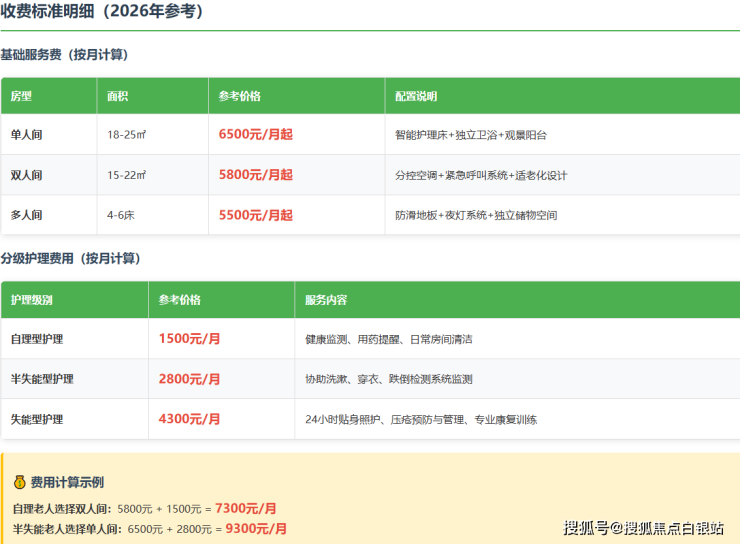This screenshot has width=740, height=544.
Task: Select the 单人间 row label
Action: click(27, 134)
